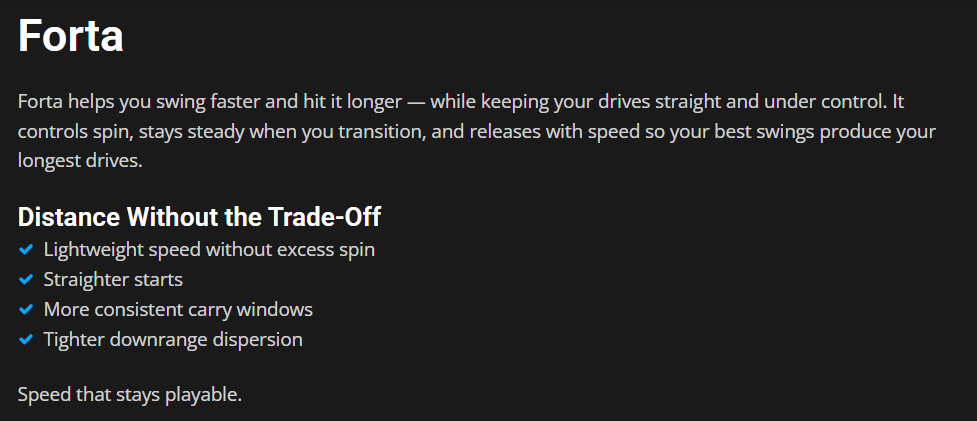Click the phrase swing faster in the paragraph
Image resolution: width=977 pixels, height=421 pixels.
[x=184, y=103]
